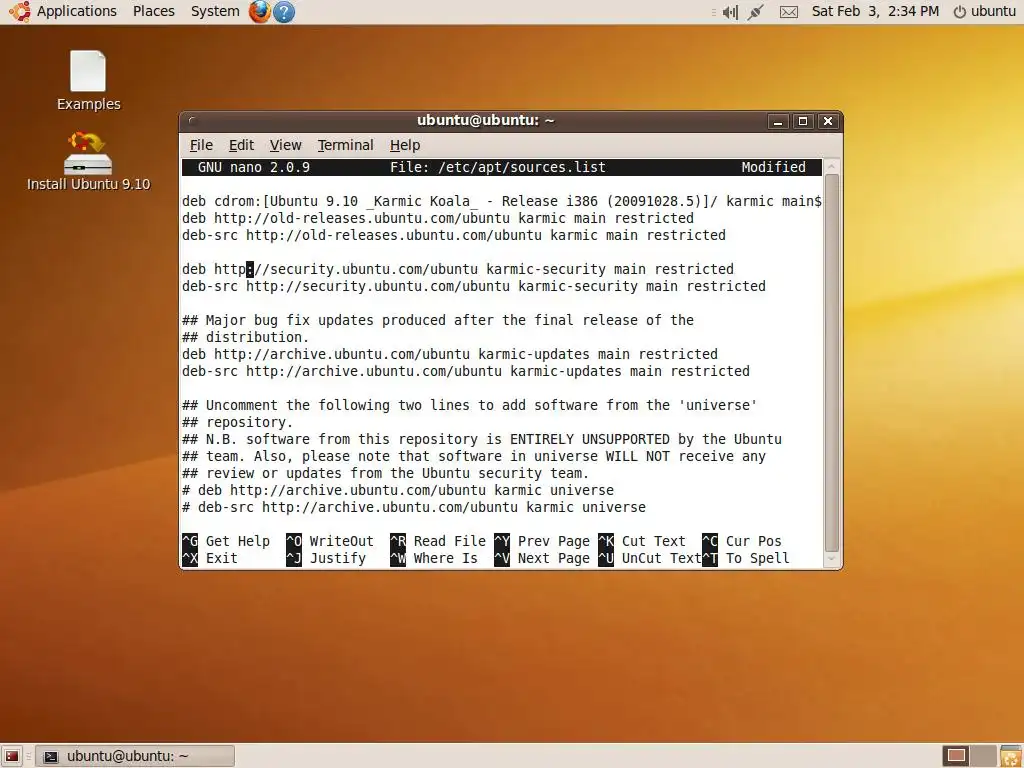Click the 'deb http://old-releases.ubuntu.com' line

pyautogui.click(x=438, y=218)
